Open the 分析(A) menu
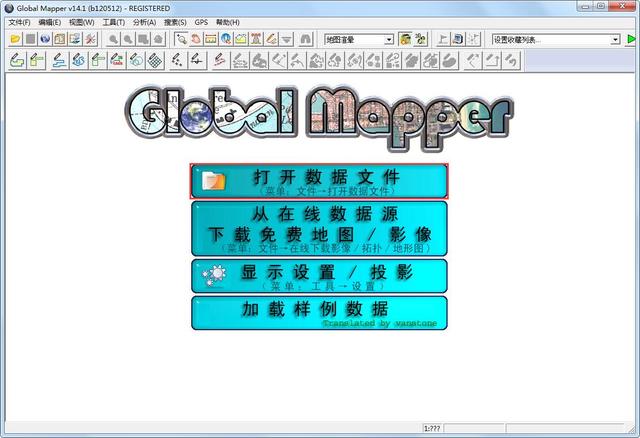 [144, 22]
